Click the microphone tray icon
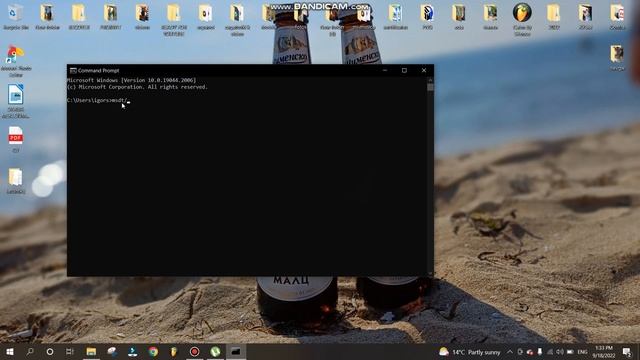 tap(540, 352)
